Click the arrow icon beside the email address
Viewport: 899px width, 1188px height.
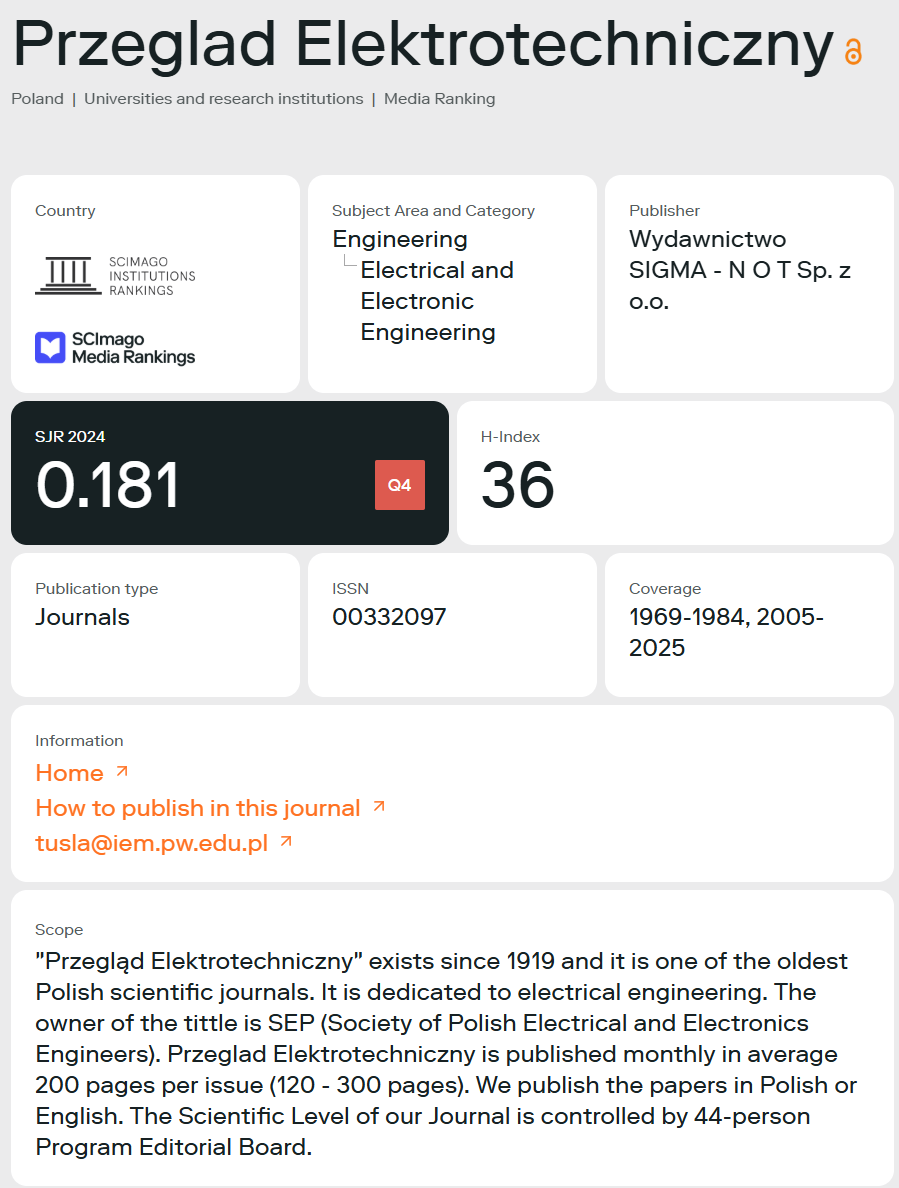[286, 841]
